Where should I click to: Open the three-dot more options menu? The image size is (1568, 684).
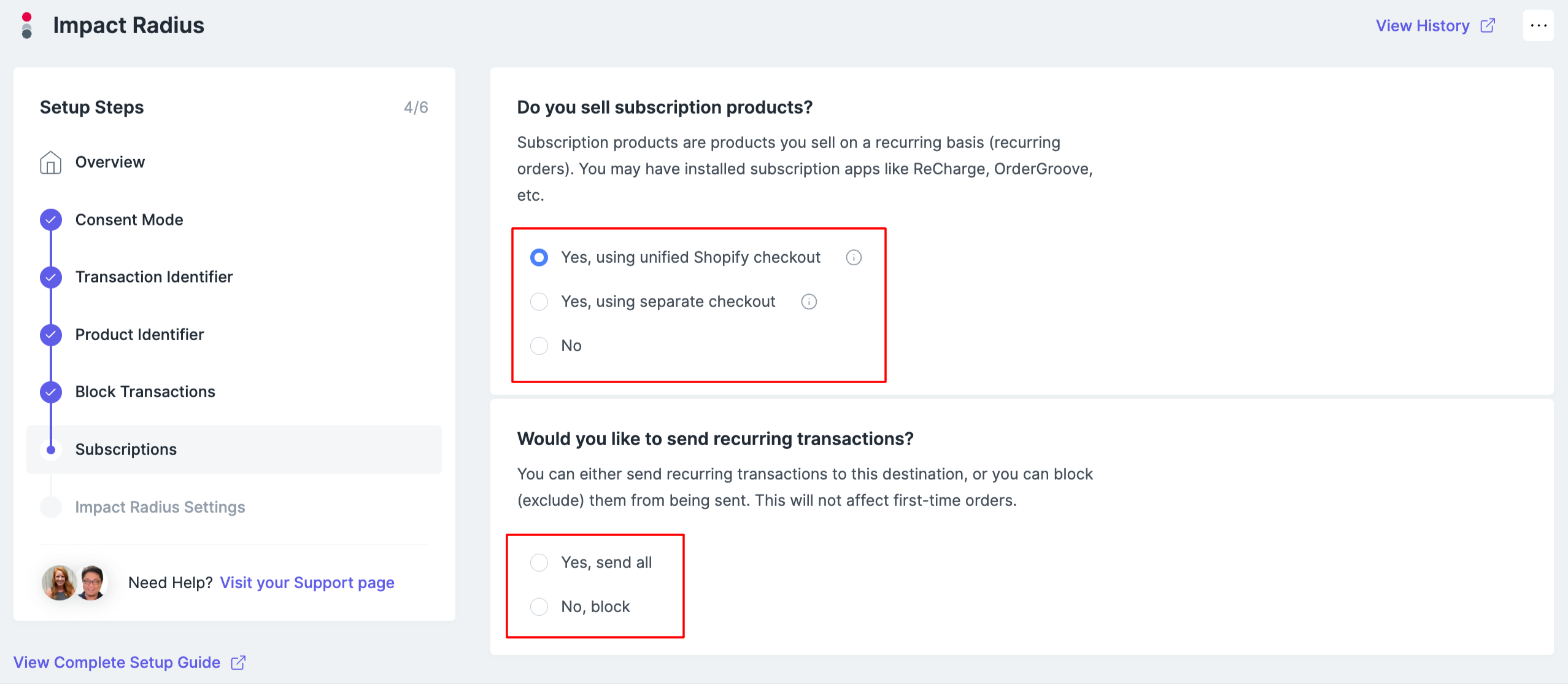coord(1538,25)
